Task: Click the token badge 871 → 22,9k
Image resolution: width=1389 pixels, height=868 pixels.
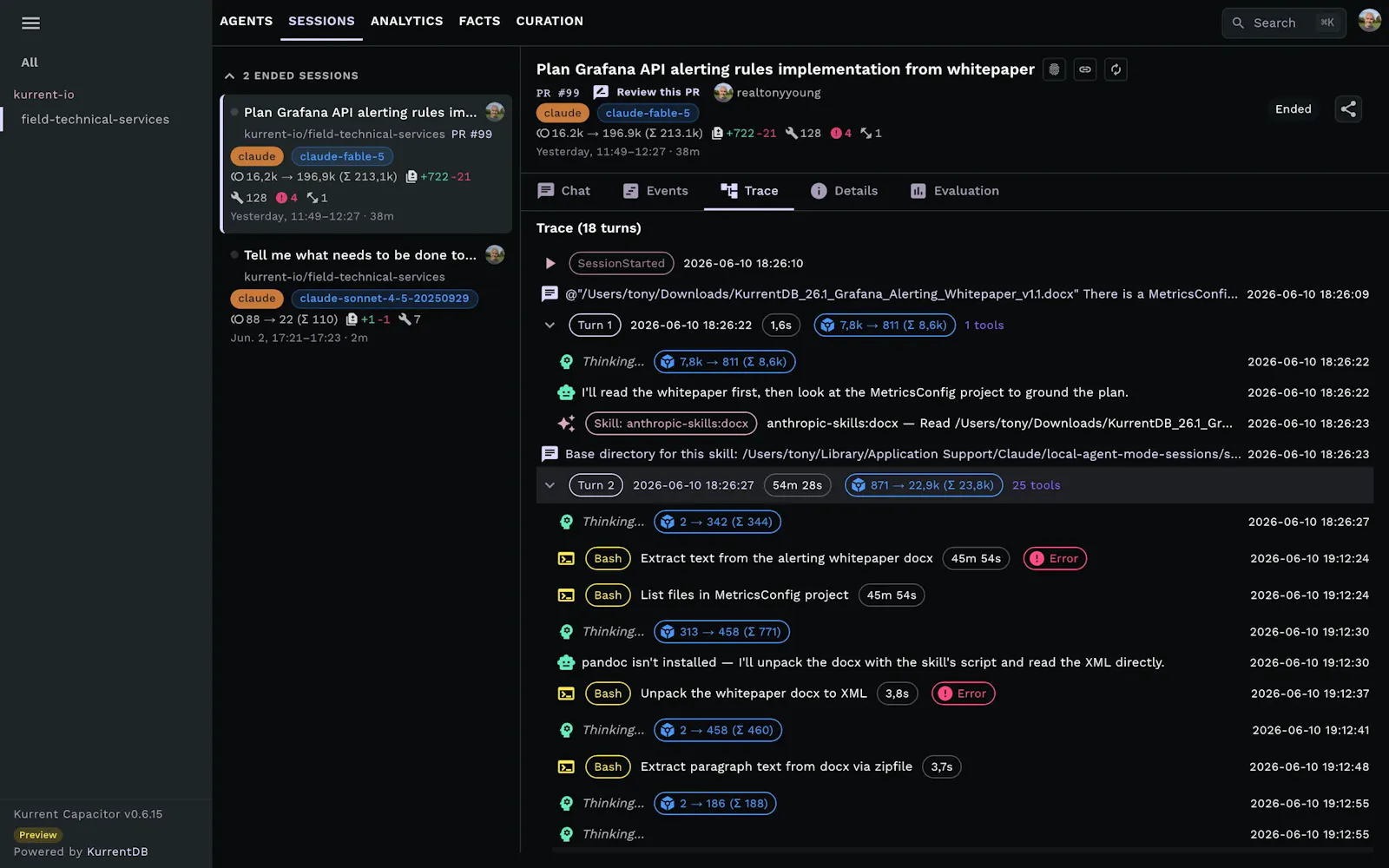Action: [924, 485]
